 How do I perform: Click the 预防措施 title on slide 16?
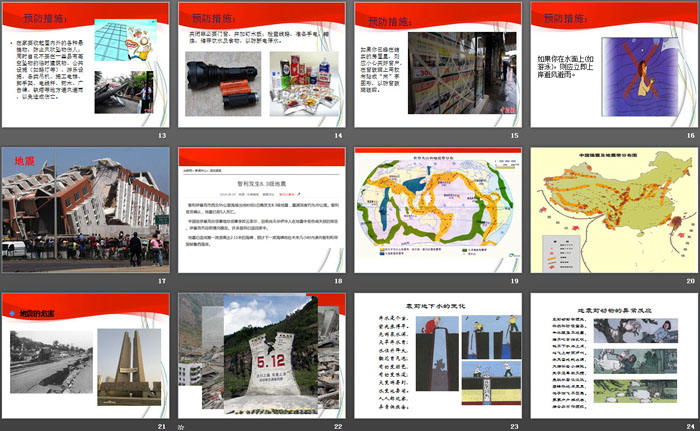[566, 18]
